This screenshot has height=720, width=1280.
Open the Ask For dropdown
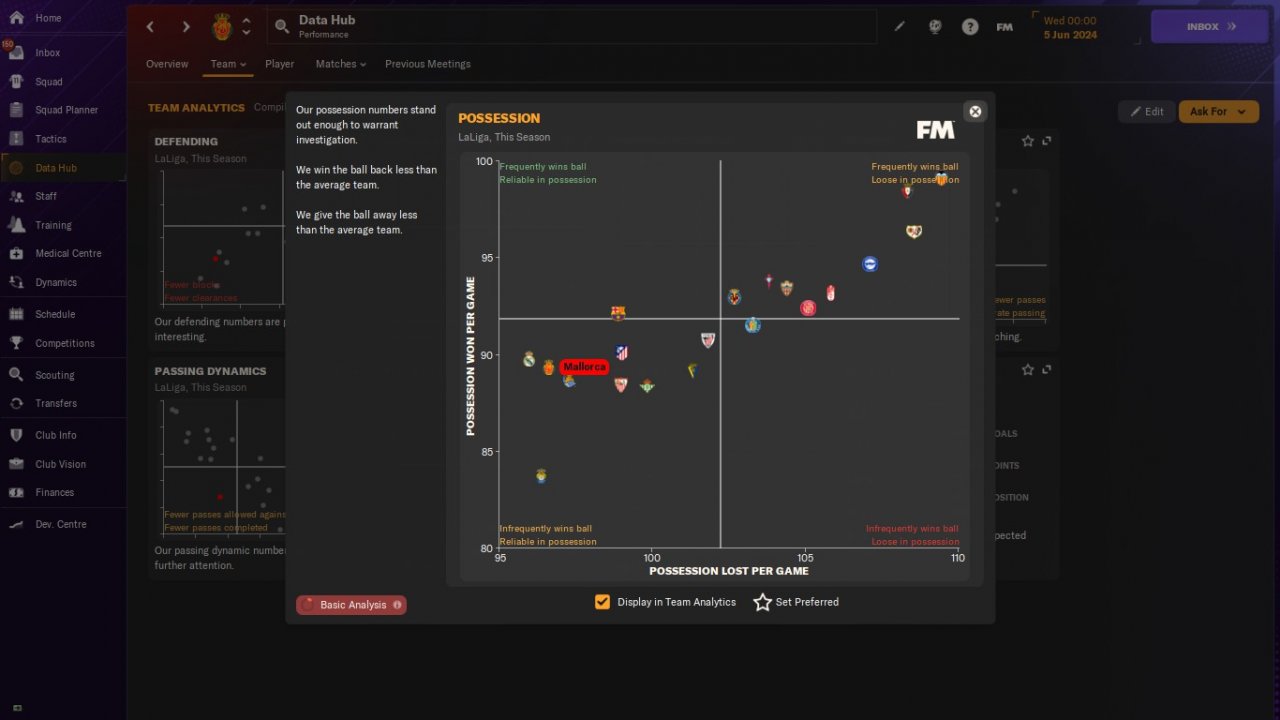[x=1218, y=111]
